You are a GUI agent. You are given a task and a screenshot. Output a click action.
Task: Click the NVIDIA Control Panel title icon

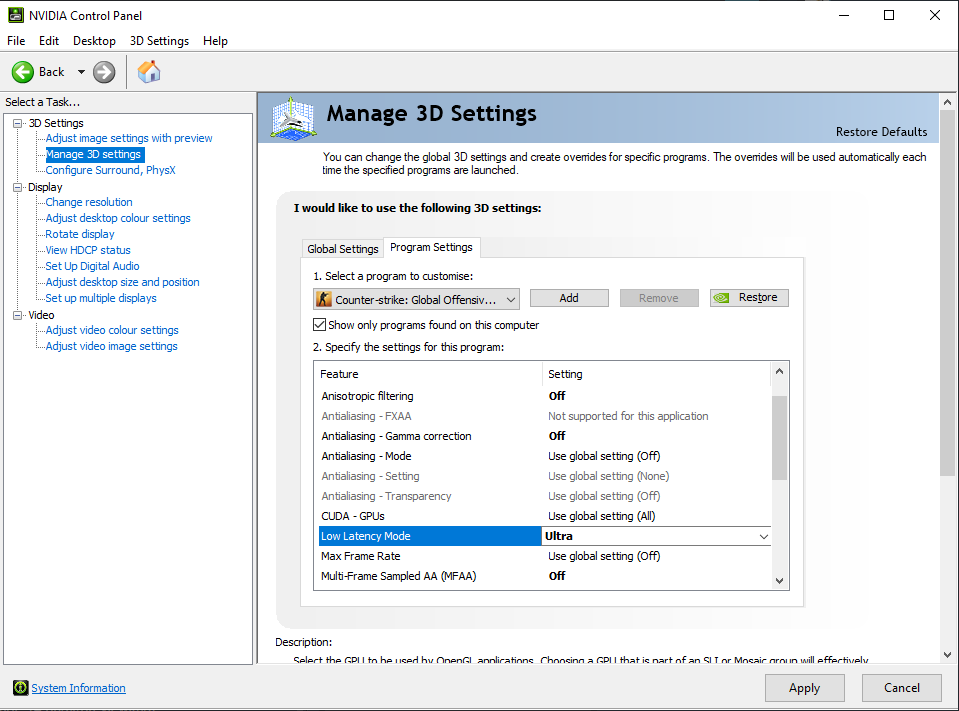tap(15, 15)
